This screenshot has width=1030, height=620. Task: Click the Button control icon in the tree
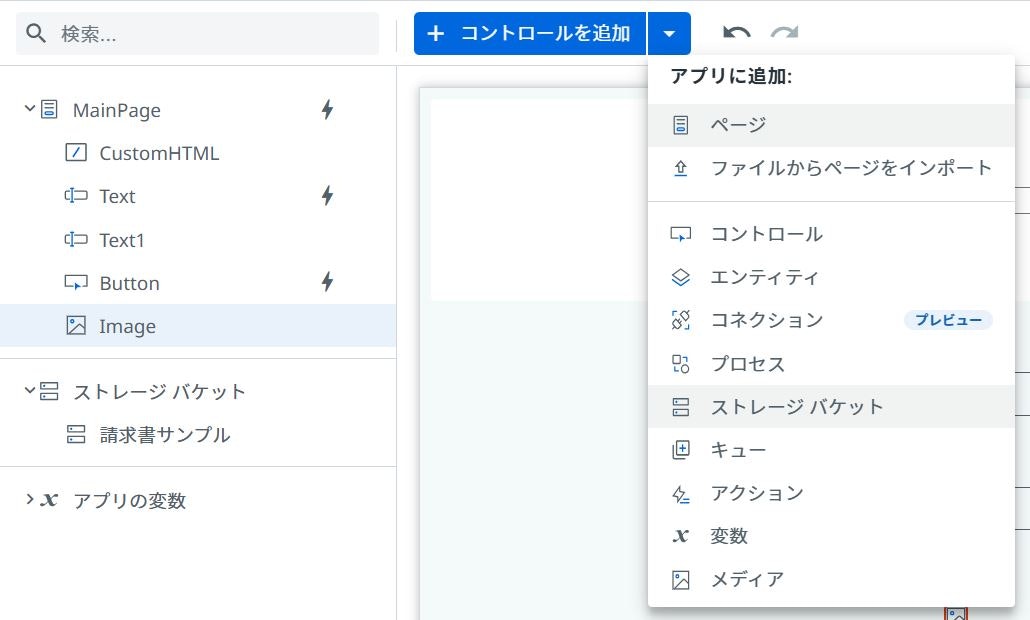tap(78, 283)
